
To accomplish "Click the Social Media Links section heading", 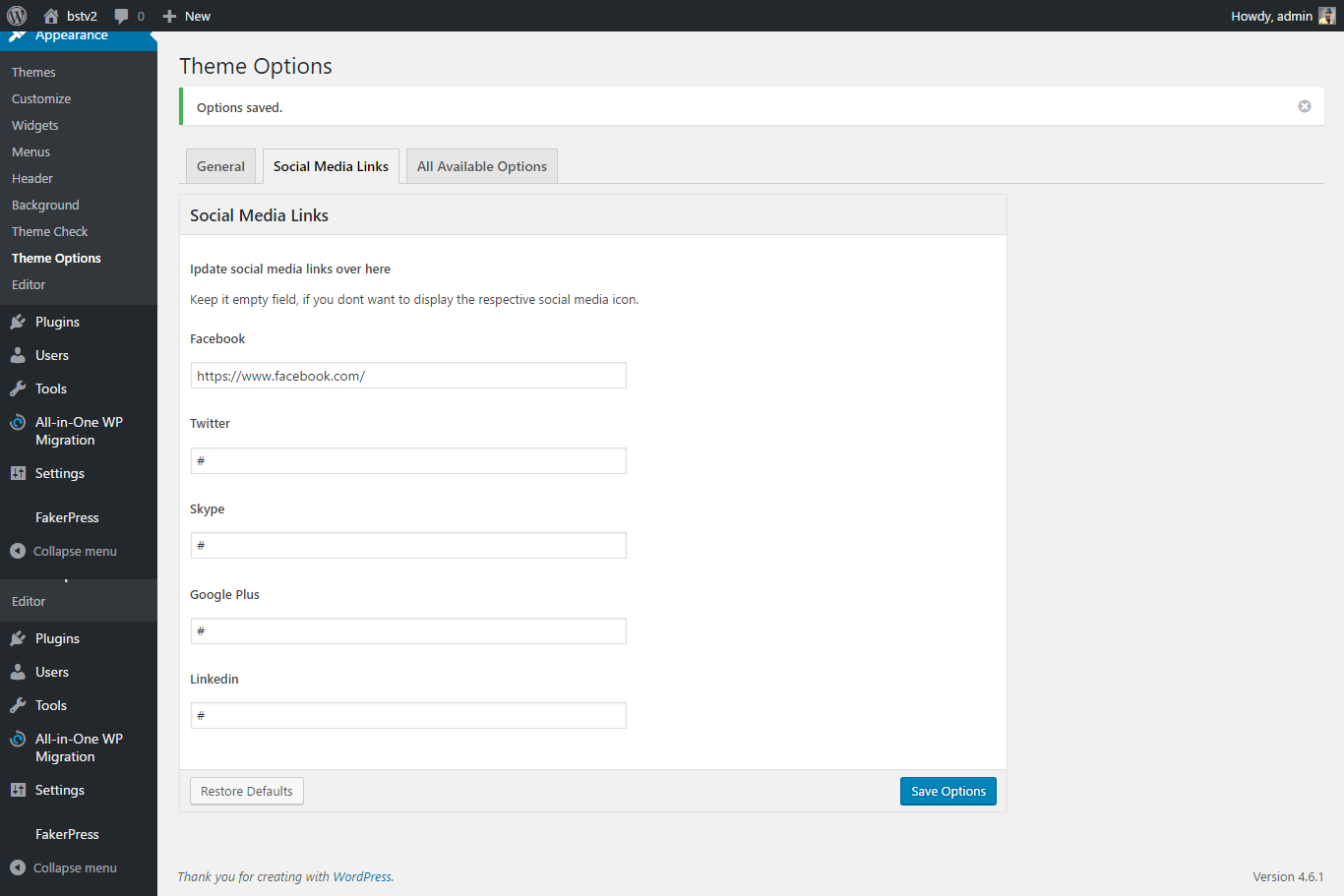I will [x=259, y=215].
